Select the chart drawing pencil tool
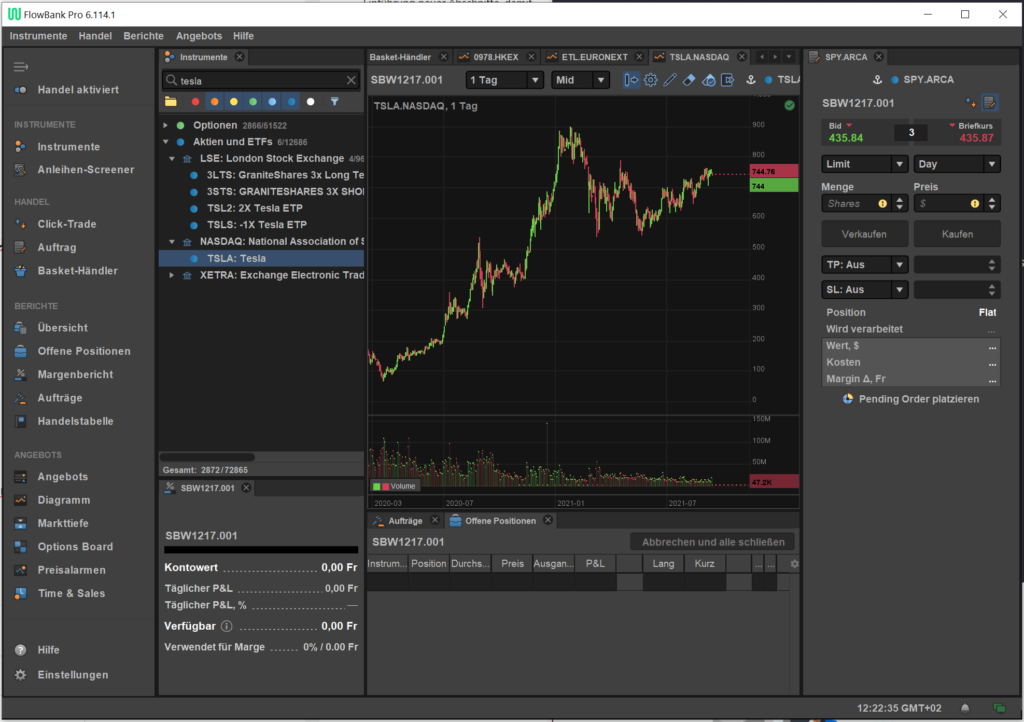 [x=670, y=80]
